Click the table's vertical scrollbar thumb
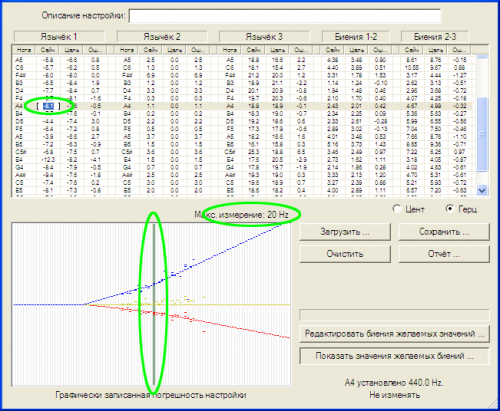The width and height of the screenshot is (500, 411). [x=482, y=134]
